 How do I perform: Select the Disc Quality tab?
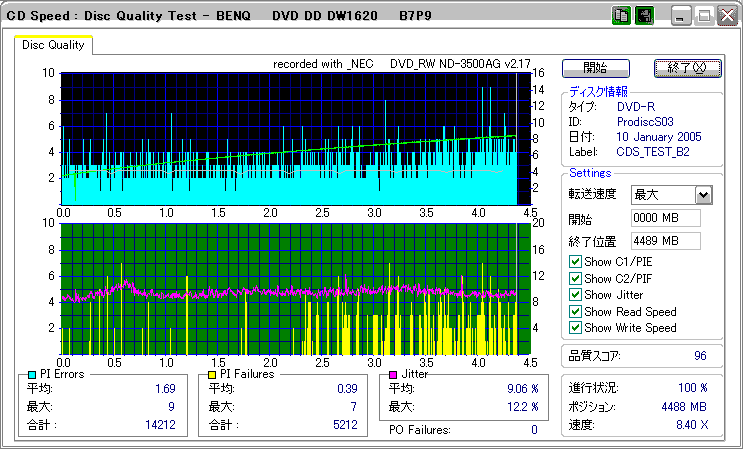(54, 45)
